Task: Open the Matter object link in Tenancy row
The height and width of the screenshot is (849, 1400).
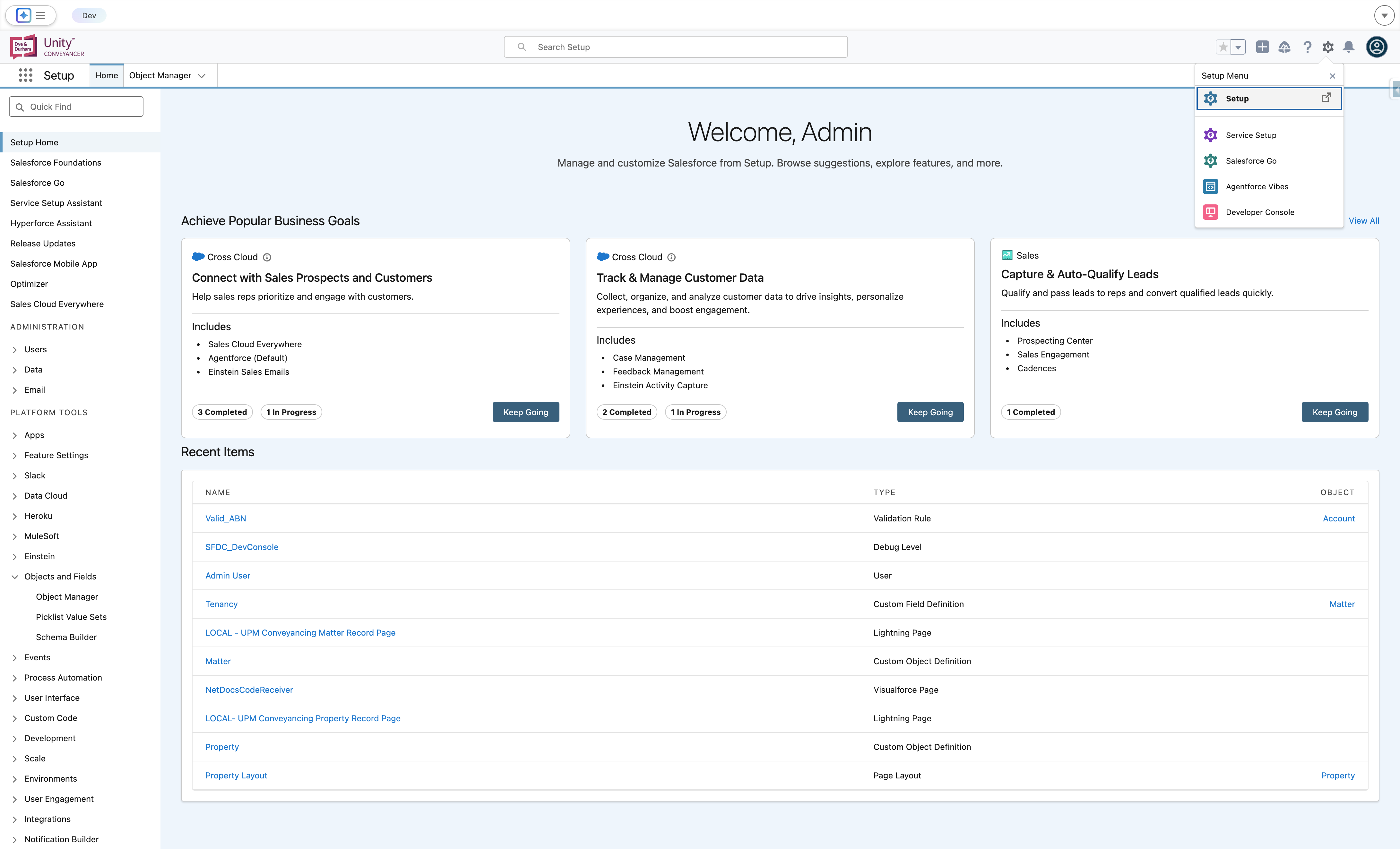Action: [1342, 604]
